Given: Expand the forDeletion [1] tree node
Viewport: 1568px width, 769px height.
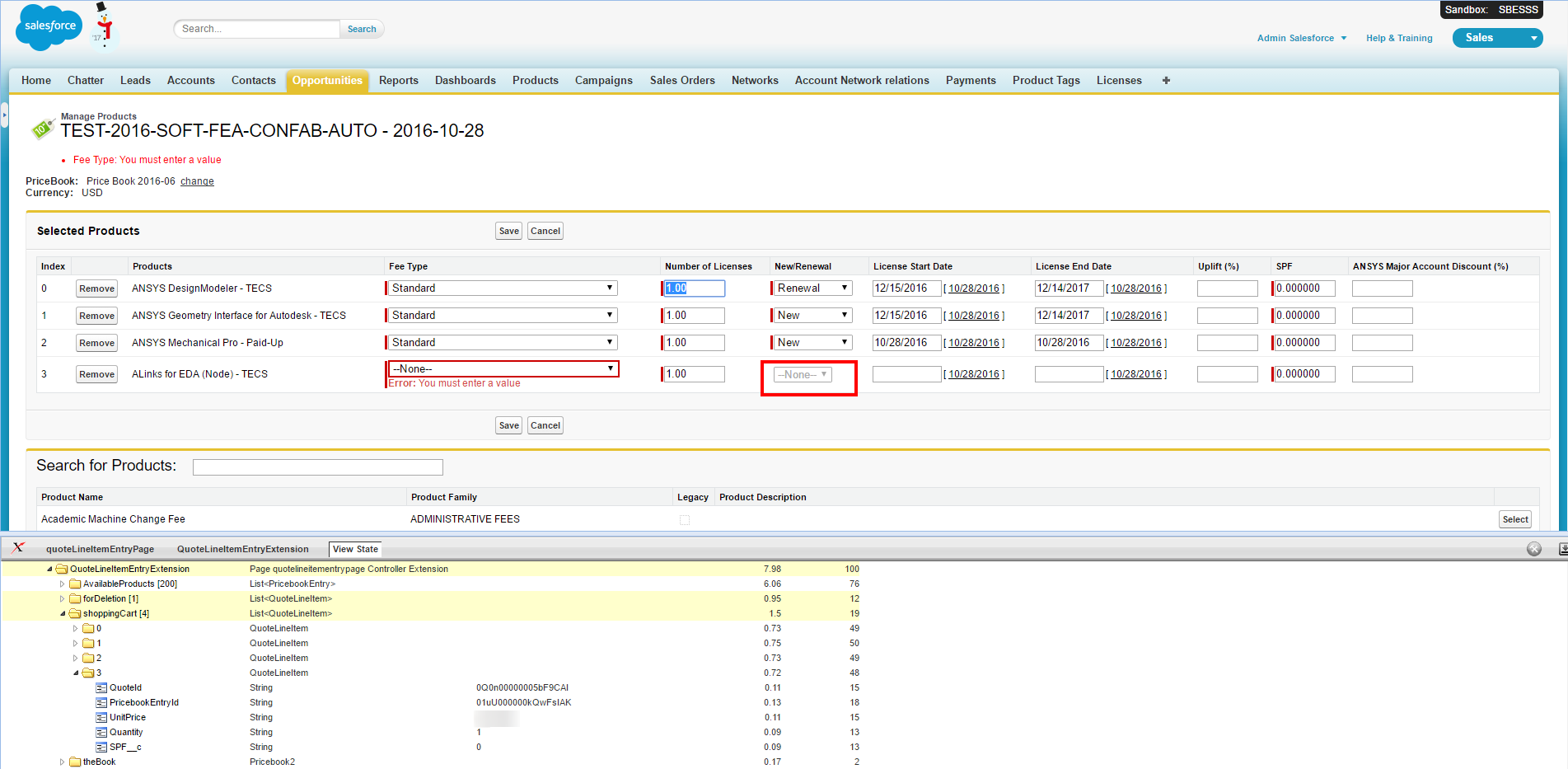Looking at the screenshot, I should [62, 598].
